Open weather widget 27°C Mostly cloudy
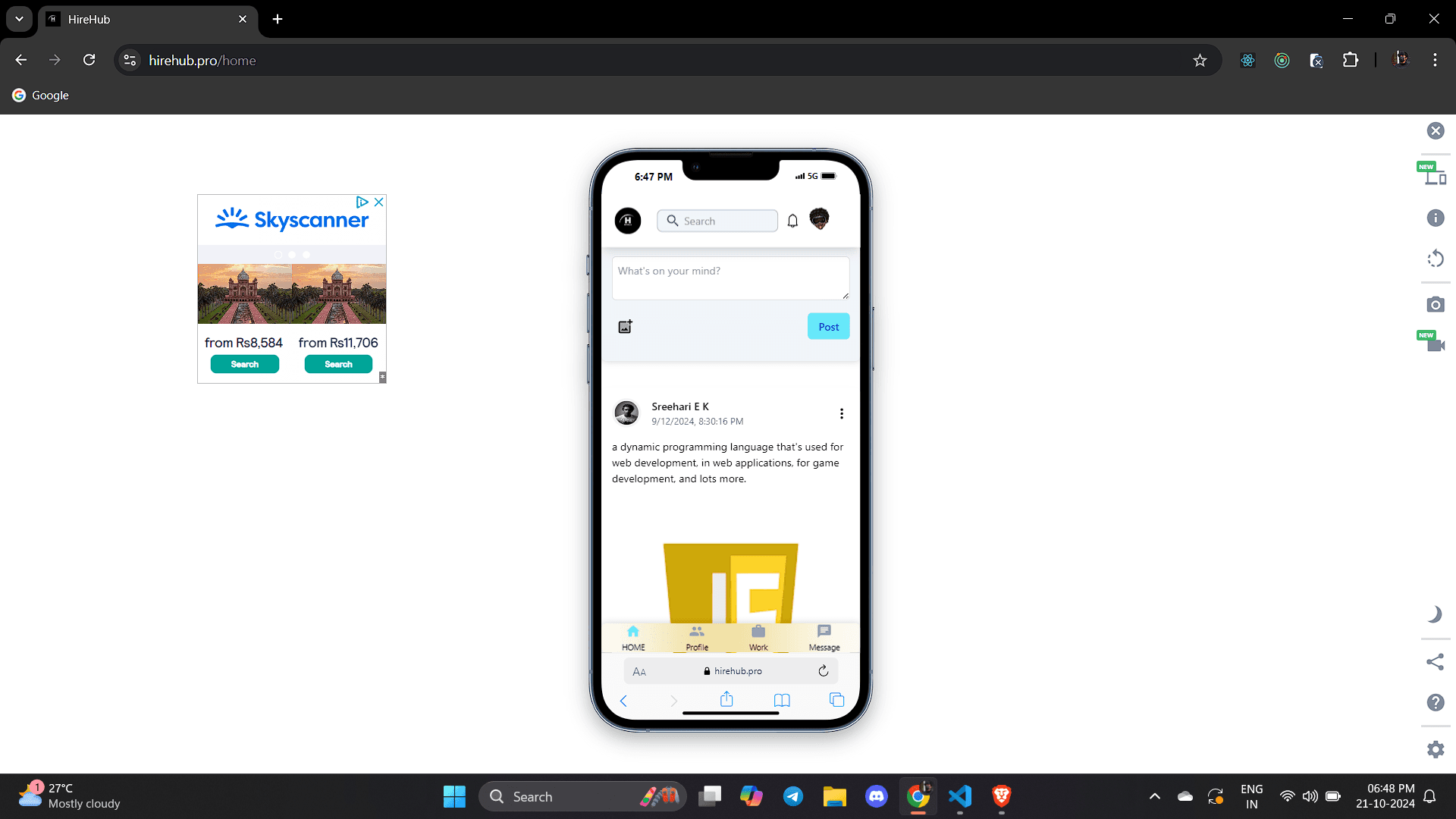The height and width of the screenshot is (819, 1456). click(x=70, y=796)
